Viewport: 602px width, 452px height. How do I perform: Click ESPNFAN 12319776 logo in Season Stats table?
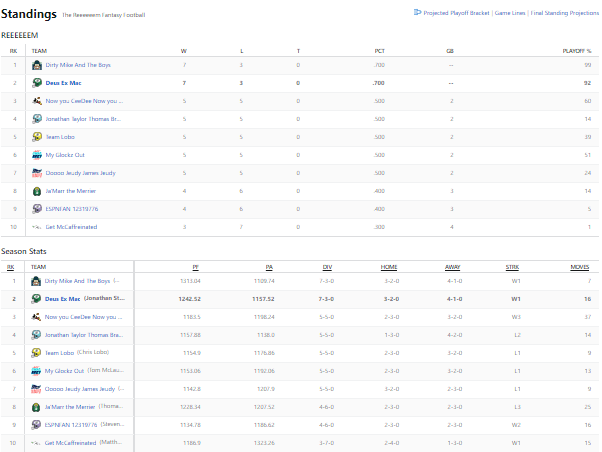[37, 424]
